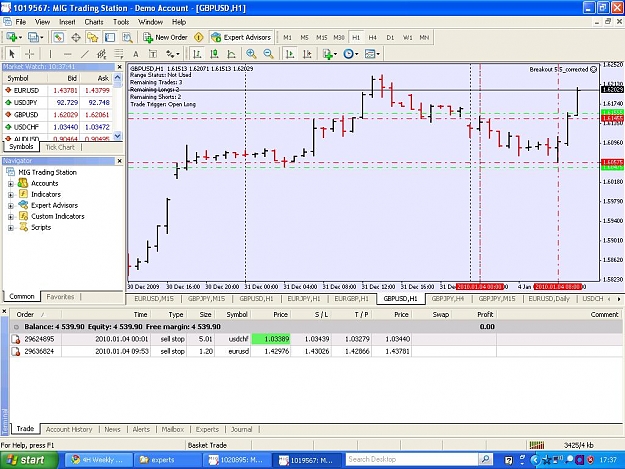Select GBPUSD row in Market Watch
625x469 pixels.
pyautogui.click(x=58, y=115)
